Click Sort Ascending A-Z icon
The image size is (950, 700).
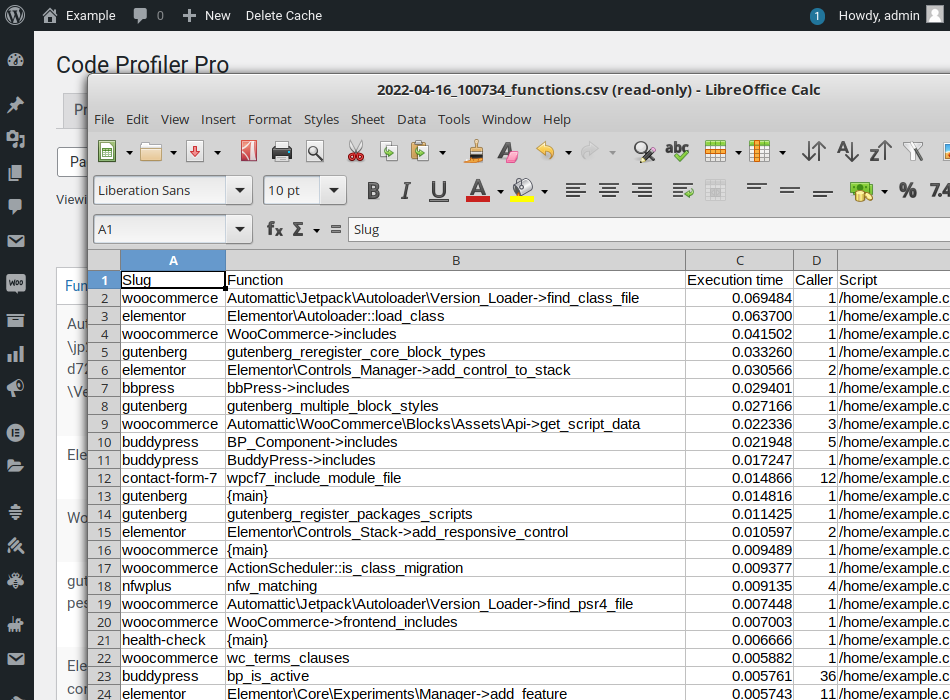point(848,152)
